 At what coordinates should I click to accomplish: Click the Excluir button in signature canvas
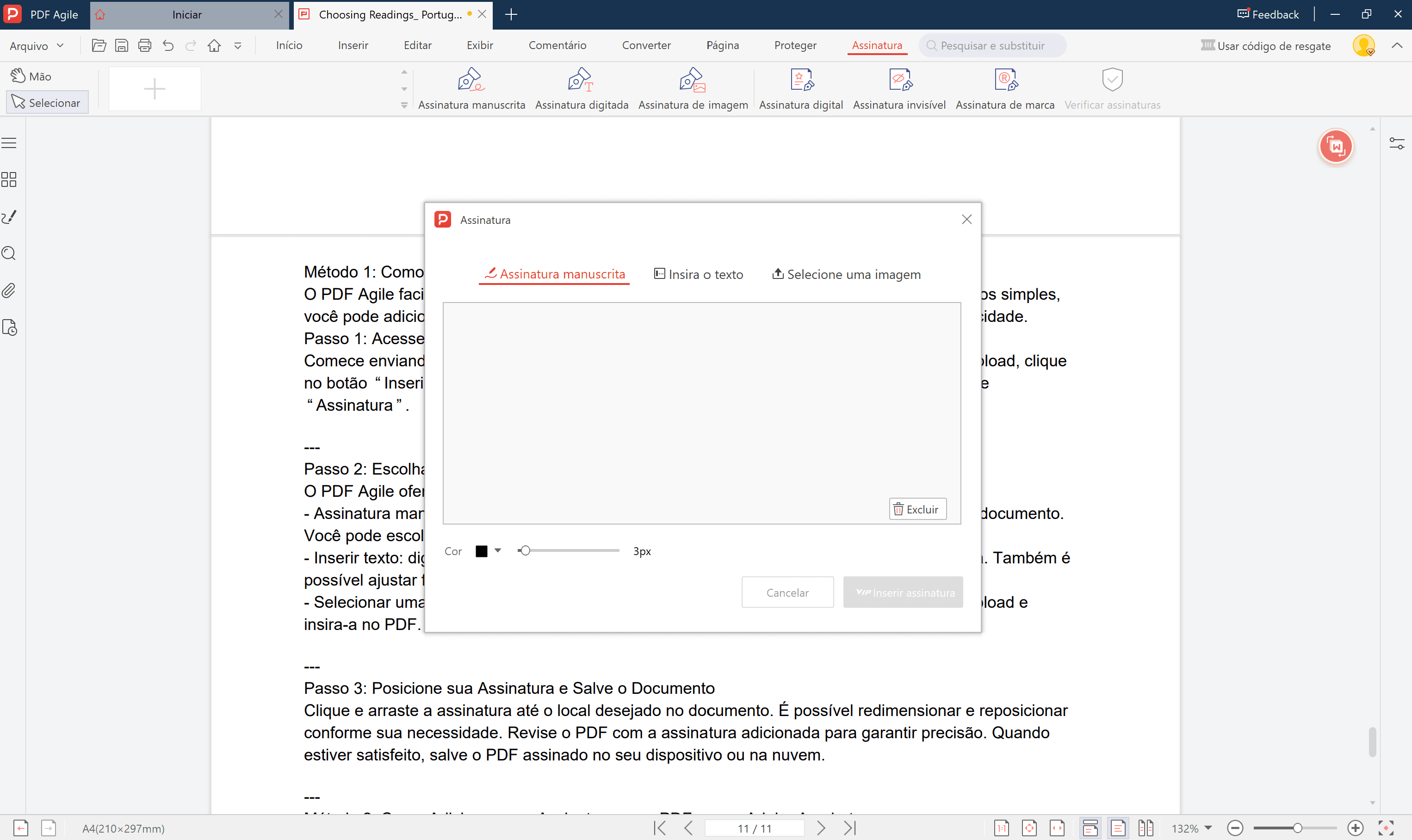917,509
